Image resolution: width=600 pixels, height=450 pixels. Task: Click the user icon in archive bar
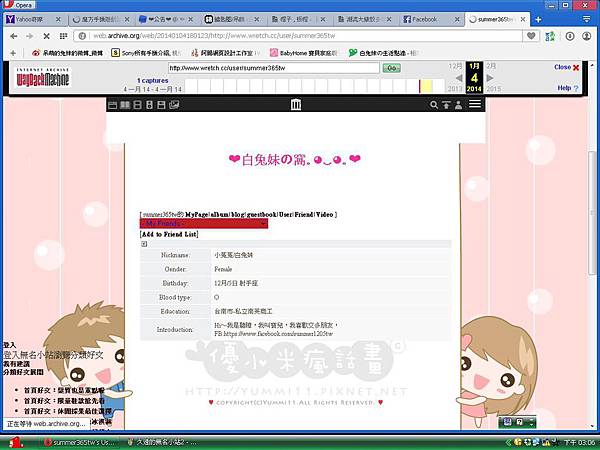click(458, 105)
